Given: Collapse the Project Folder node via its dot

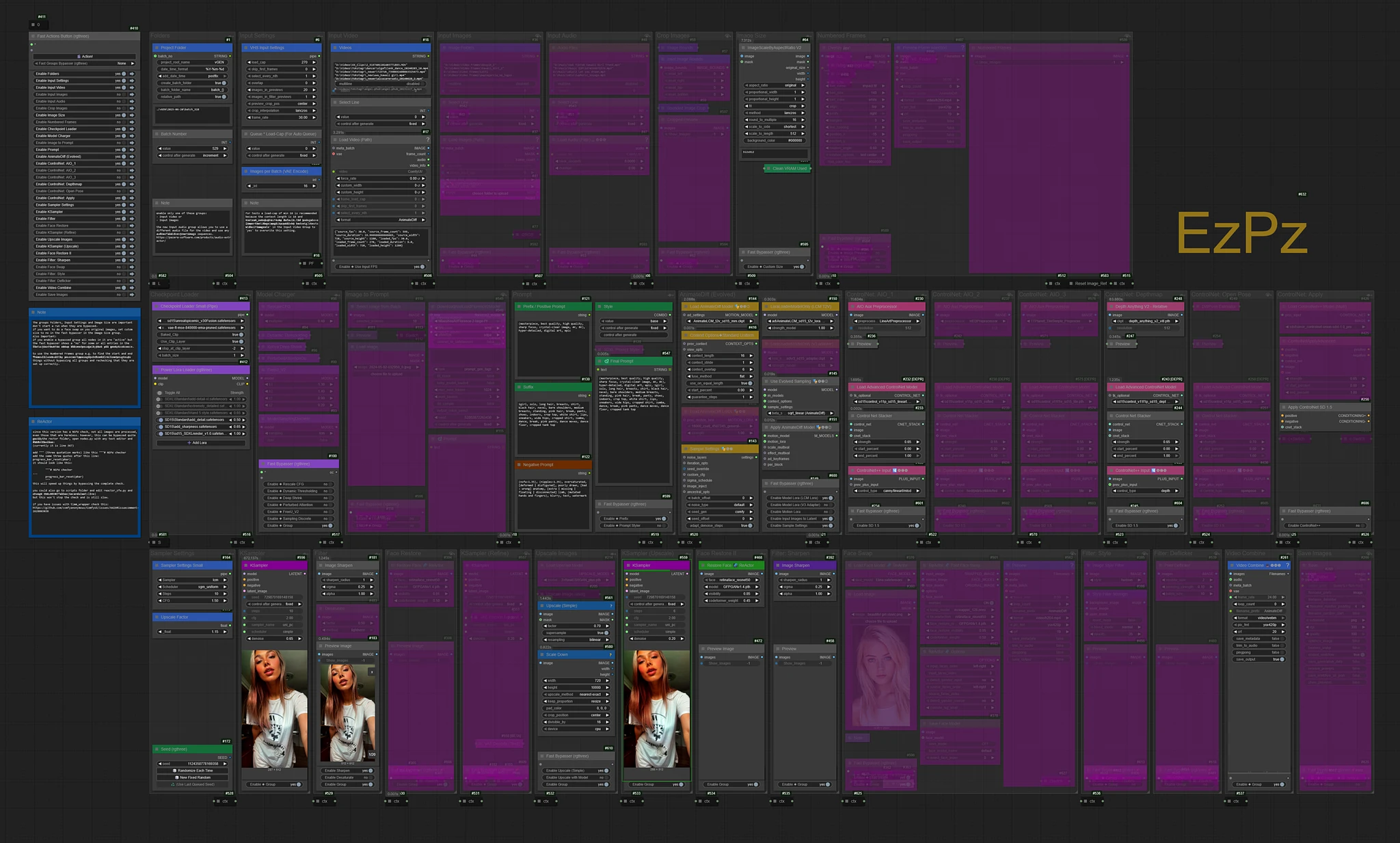Looking at the screenshot, I should coord(157,48).
